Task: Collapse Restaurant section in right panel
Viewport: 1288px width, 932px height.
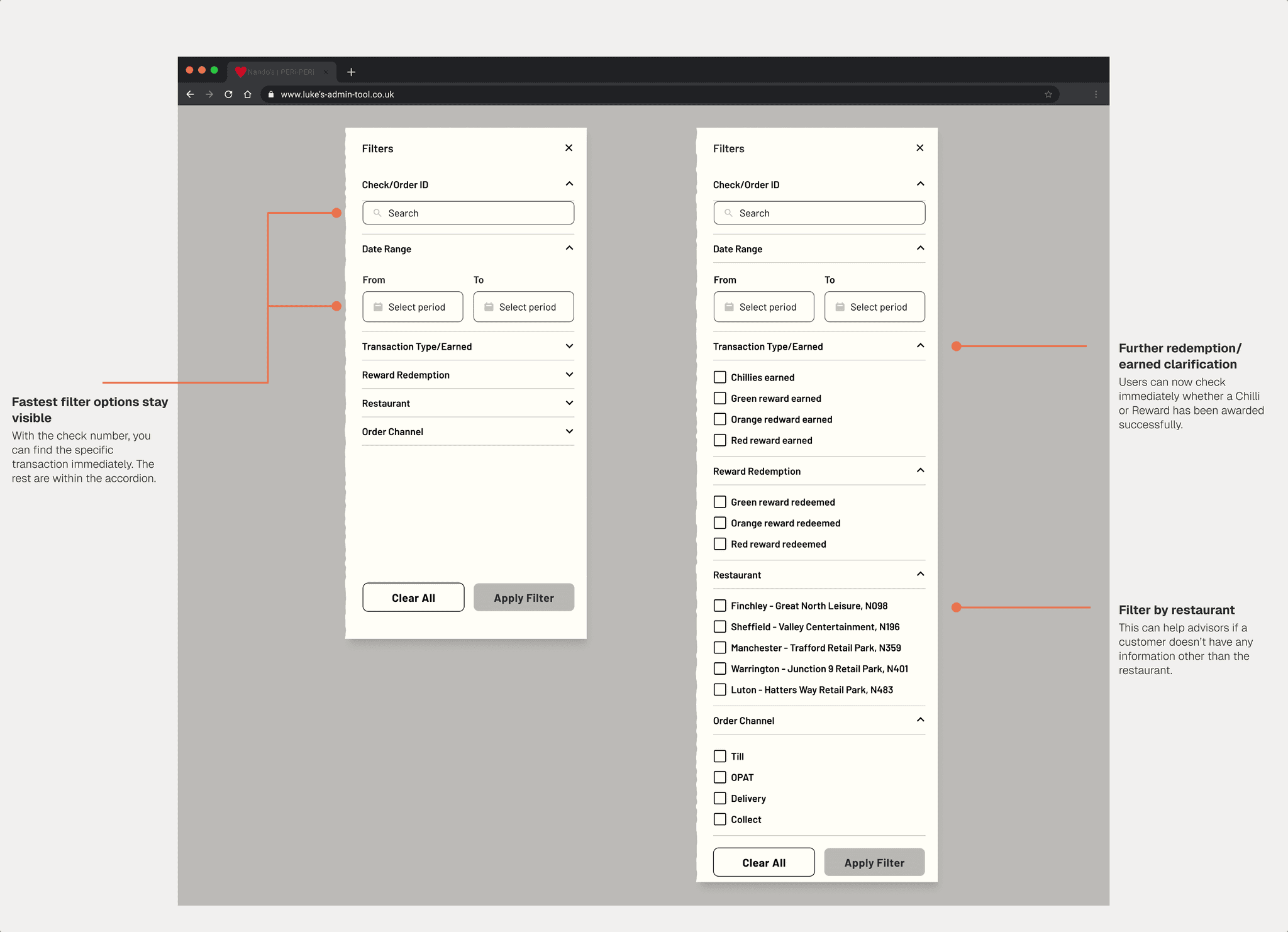Action: click(920, 574)
